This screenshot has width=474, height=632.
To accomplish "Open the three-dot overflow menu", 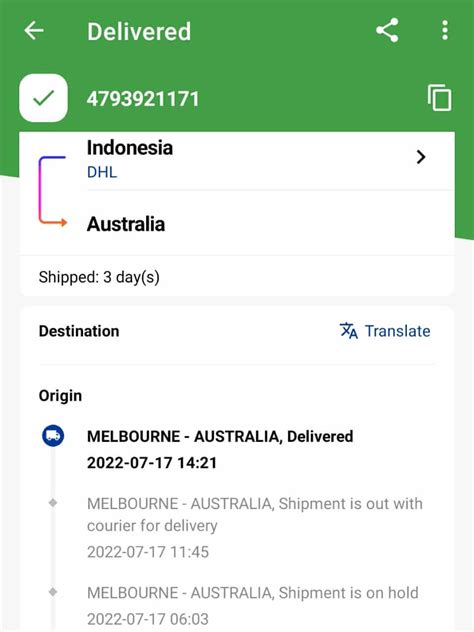I will (x=445, y=31).
